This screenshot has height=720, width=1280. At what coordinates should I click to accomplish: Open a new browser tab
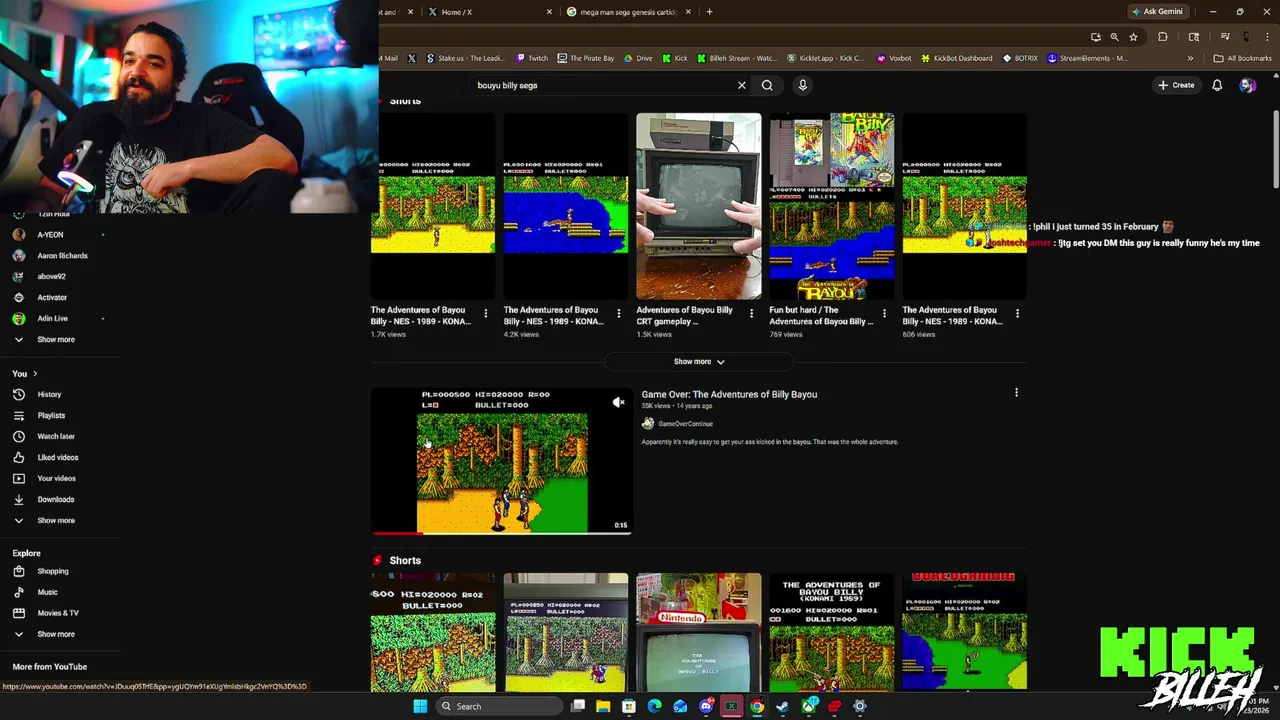pyautogui.click(x=709, y=12)
